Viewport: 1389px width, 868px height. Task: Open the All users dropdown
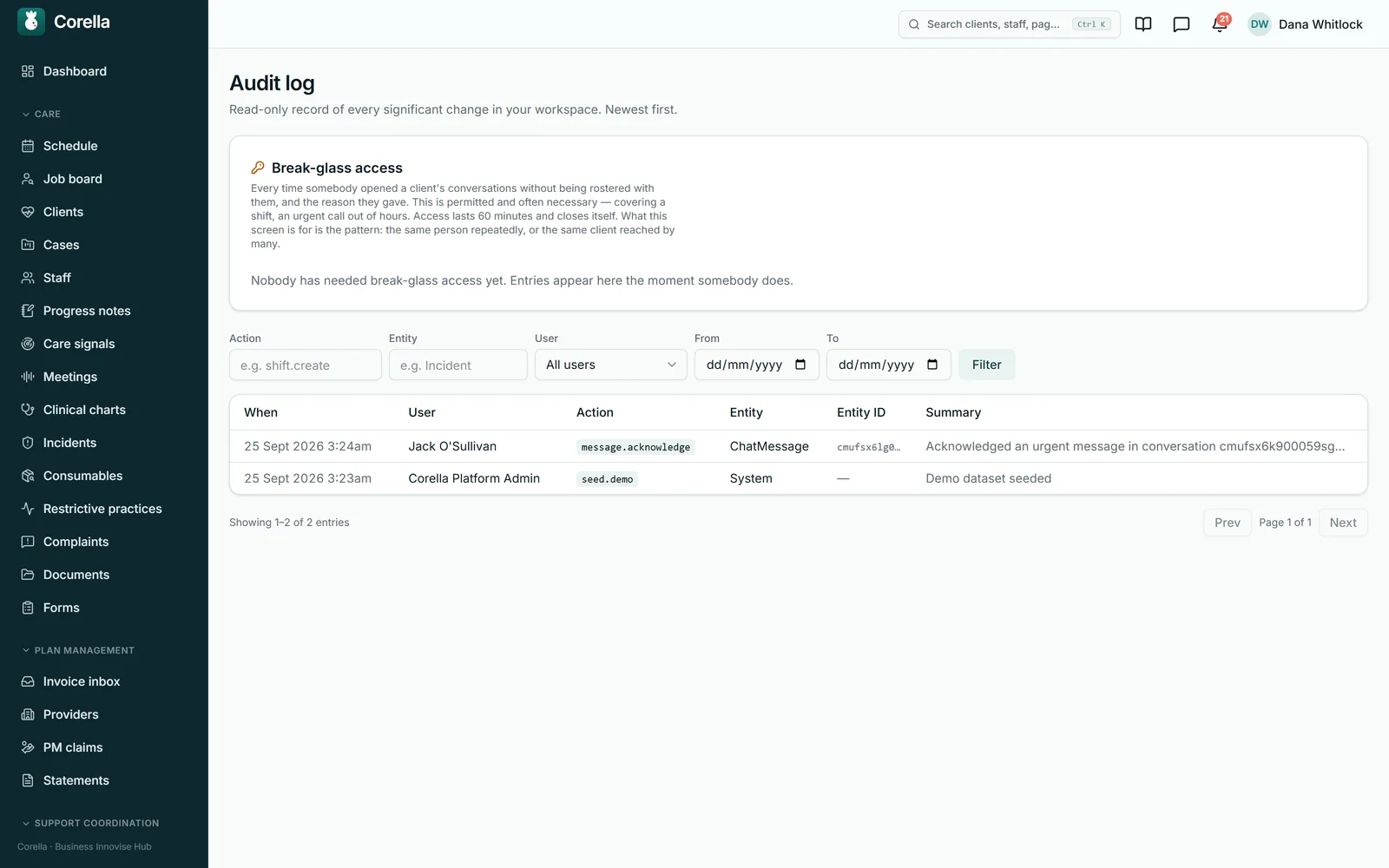tap(611, 365)
